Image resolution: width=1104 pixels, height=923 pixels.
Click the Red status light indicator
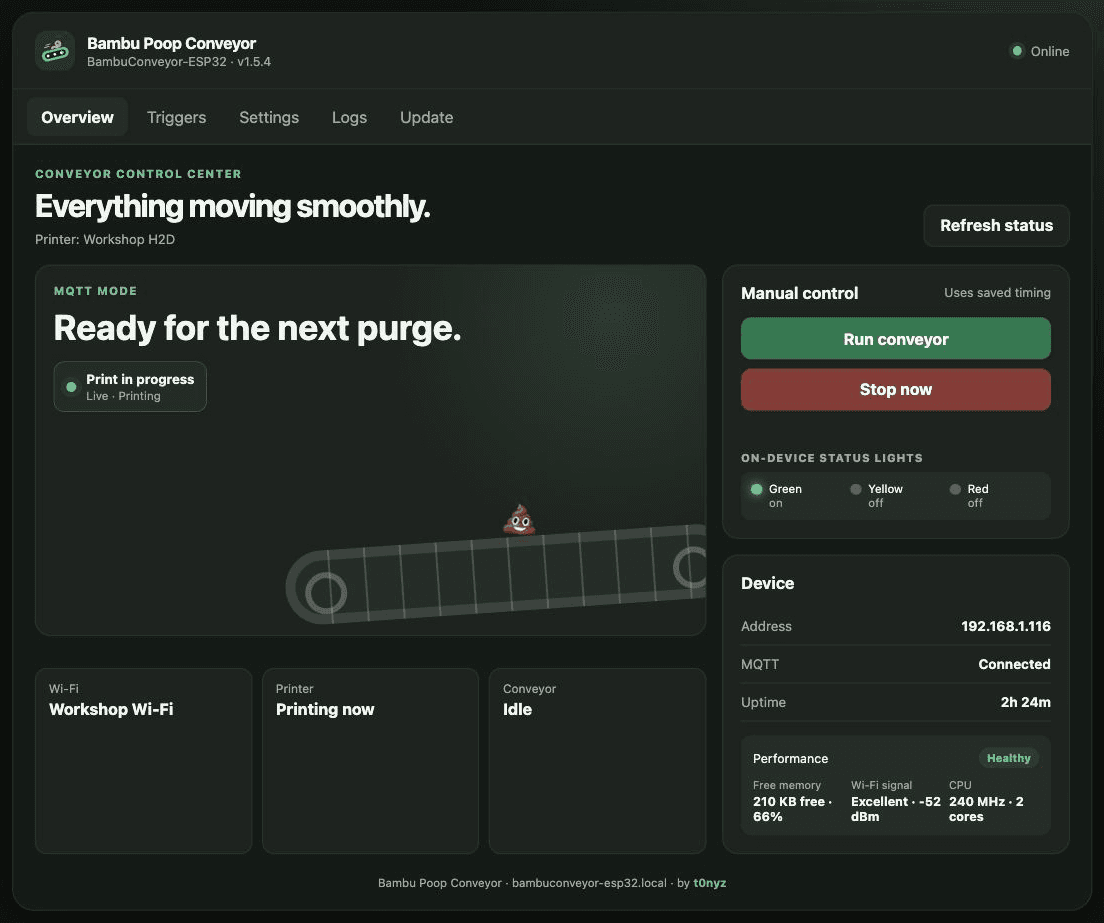pos(955,489)
